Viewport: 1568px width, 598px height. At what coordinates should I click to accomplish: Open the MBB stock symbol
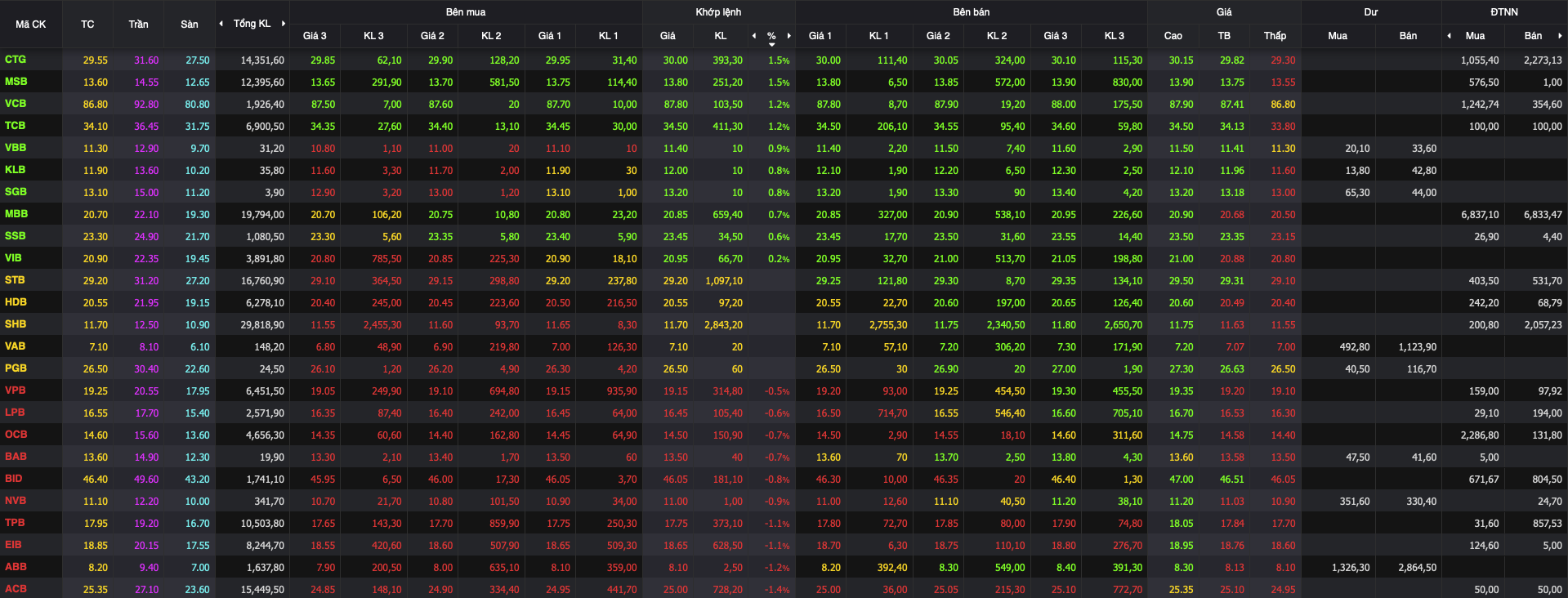point(16,214)
